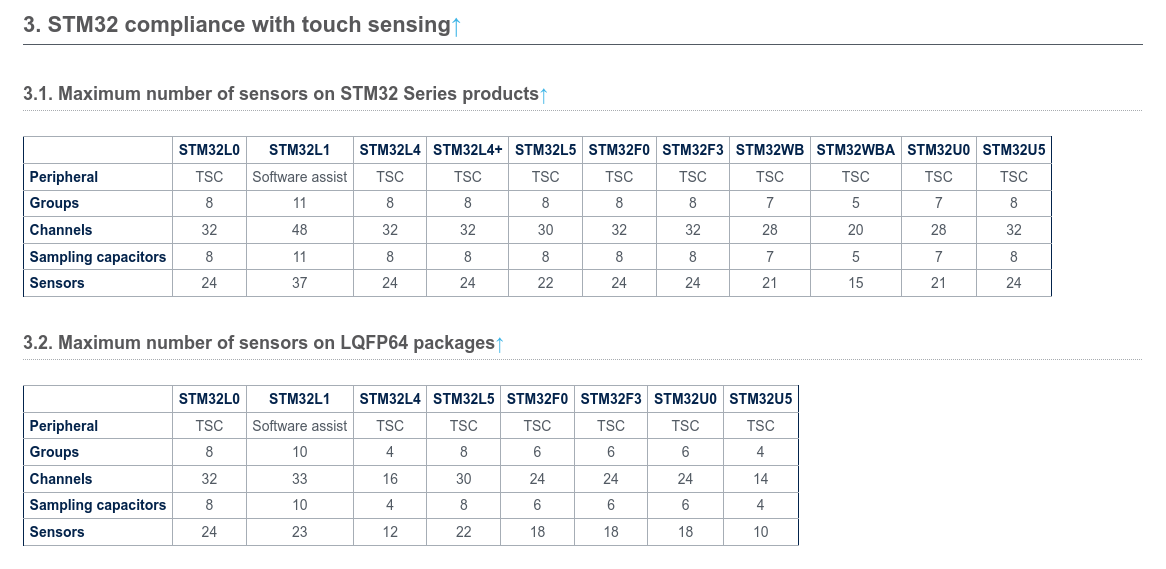Click "Software assist" in the LQFP64 packages table
Viewport: 1166px width, 569px height.
(x=299, y=426)
